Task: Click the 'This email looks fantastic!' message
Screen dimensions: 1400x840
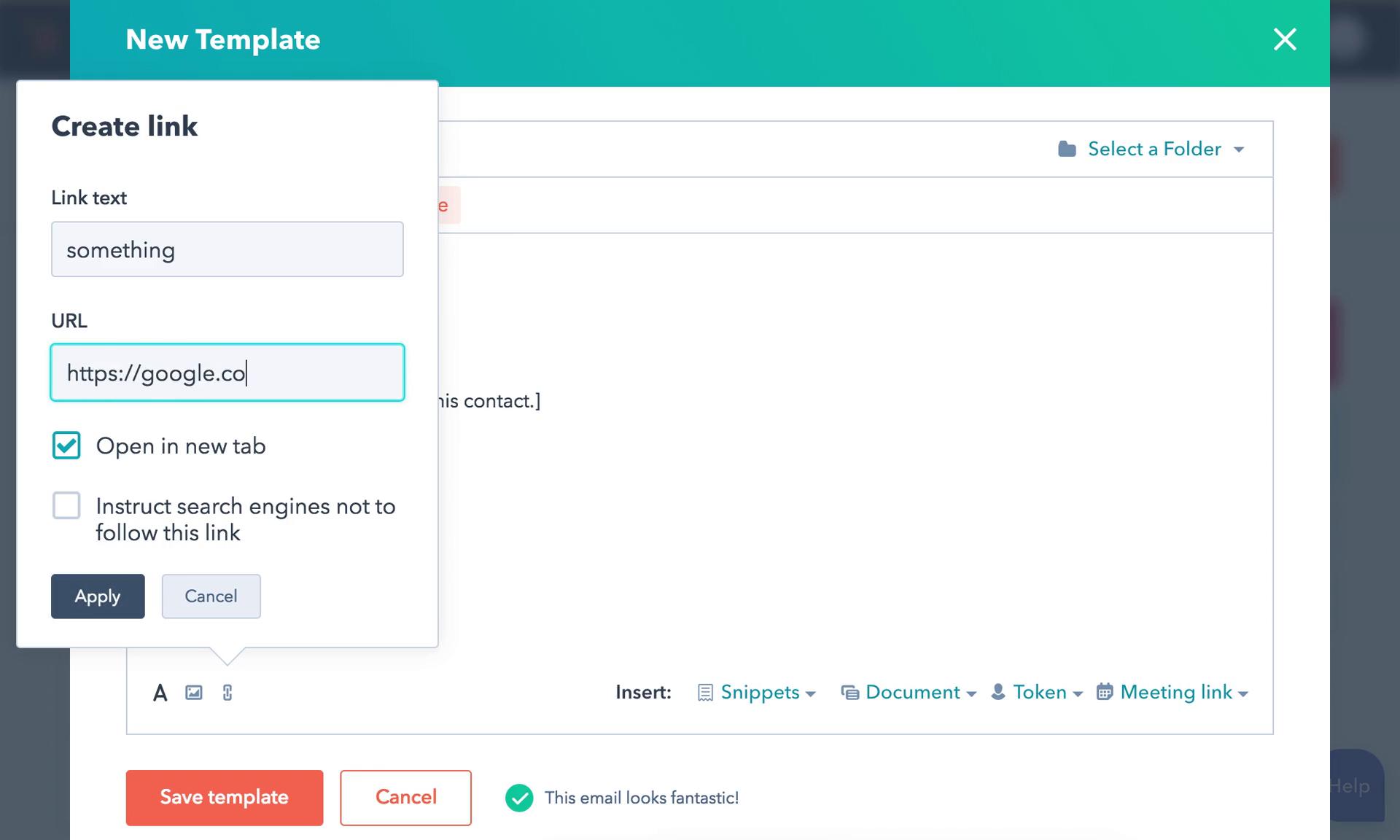Action: tap(642, 798)
